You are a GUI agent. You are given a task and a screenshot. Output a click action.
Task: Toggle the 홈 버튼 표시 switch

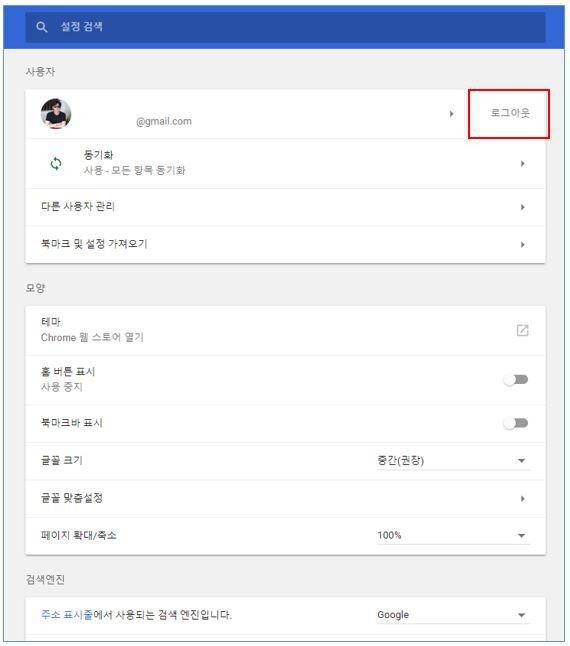click(516, 379)
